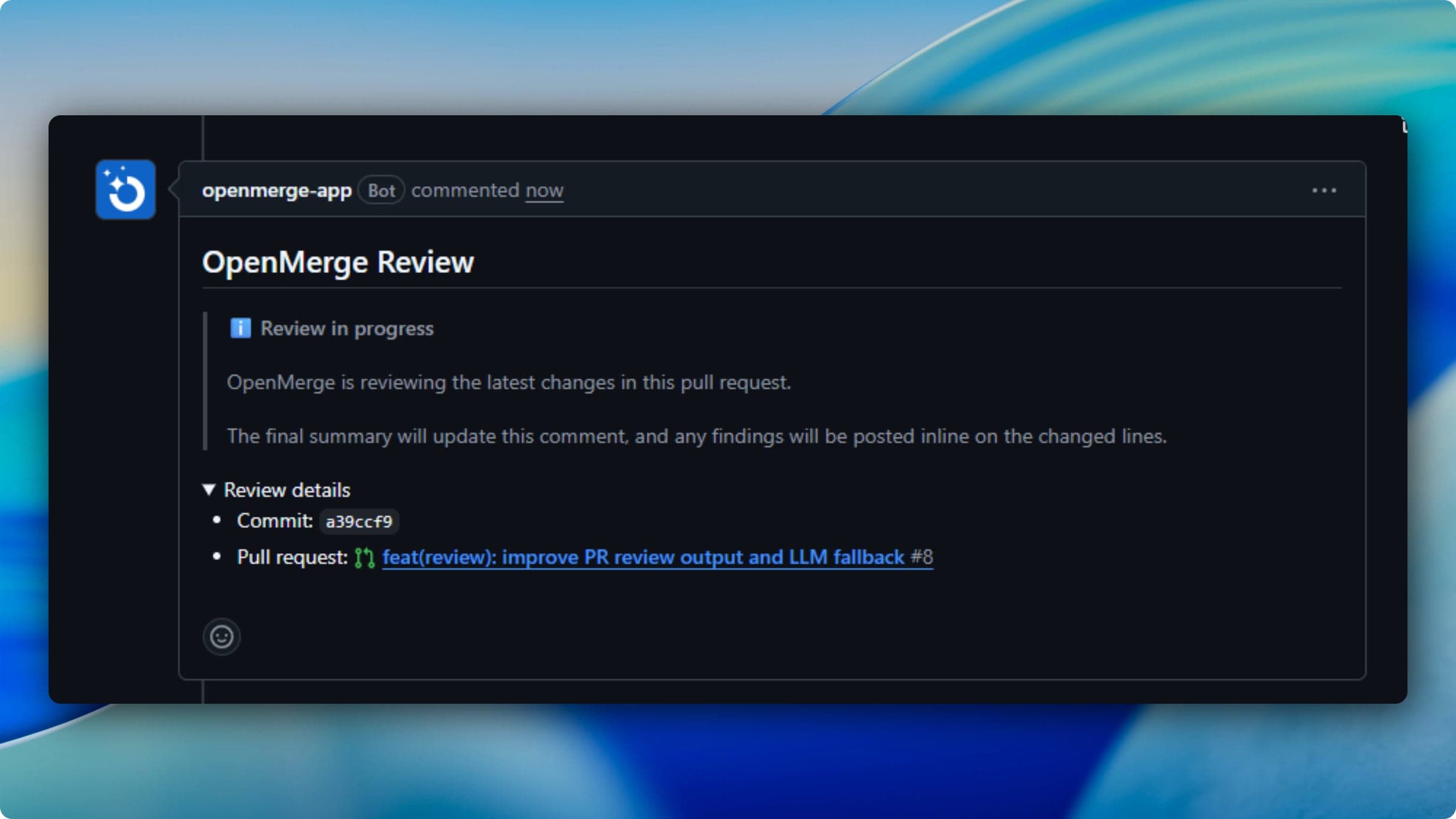Click the 'Review in progress' text

click(347, 328)
